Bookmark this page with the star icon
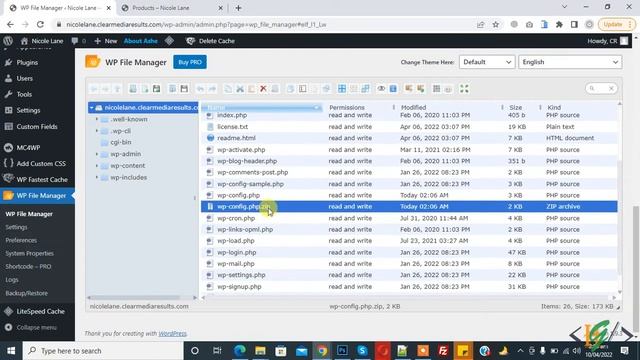 click(496, 24)
